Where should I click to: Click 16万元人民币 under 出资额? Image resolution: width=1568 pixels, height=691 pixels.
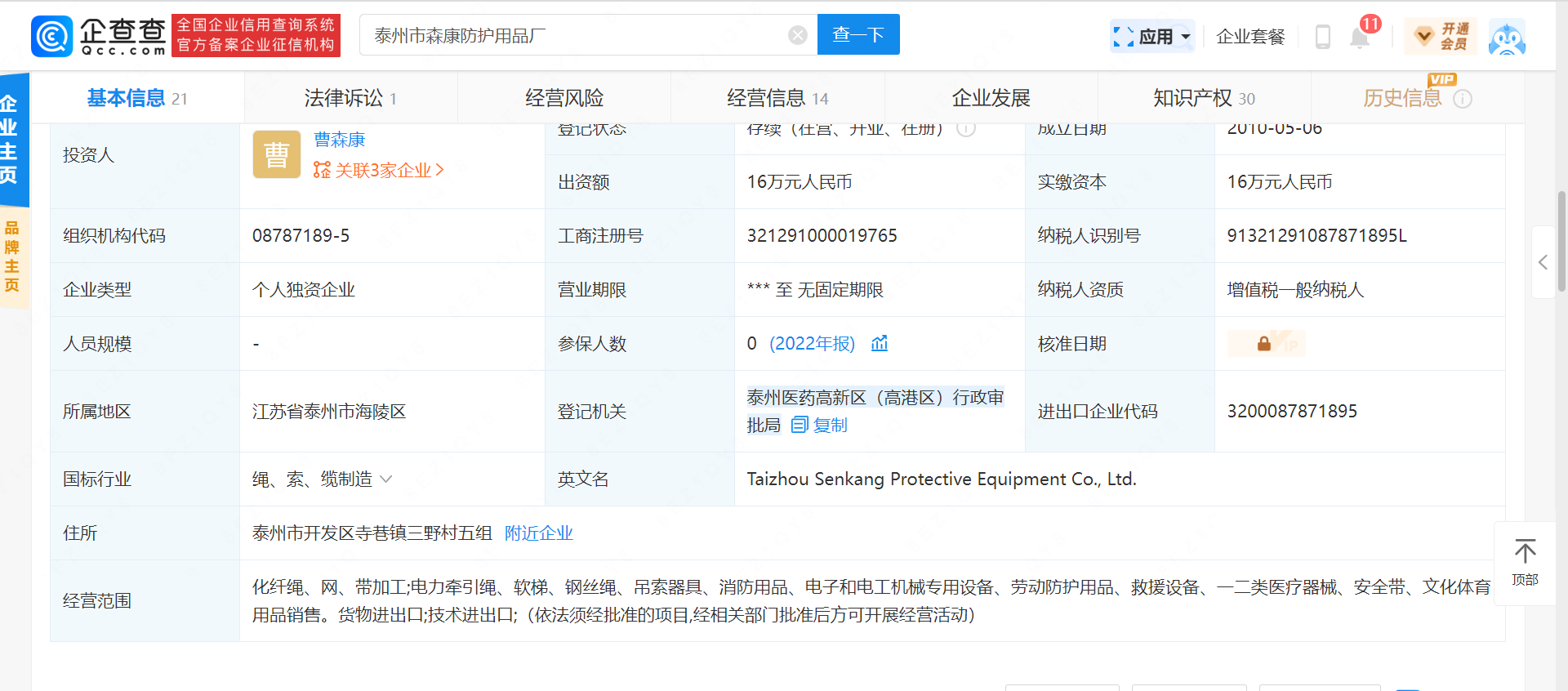pyautogui.click(x=800, y=182)
